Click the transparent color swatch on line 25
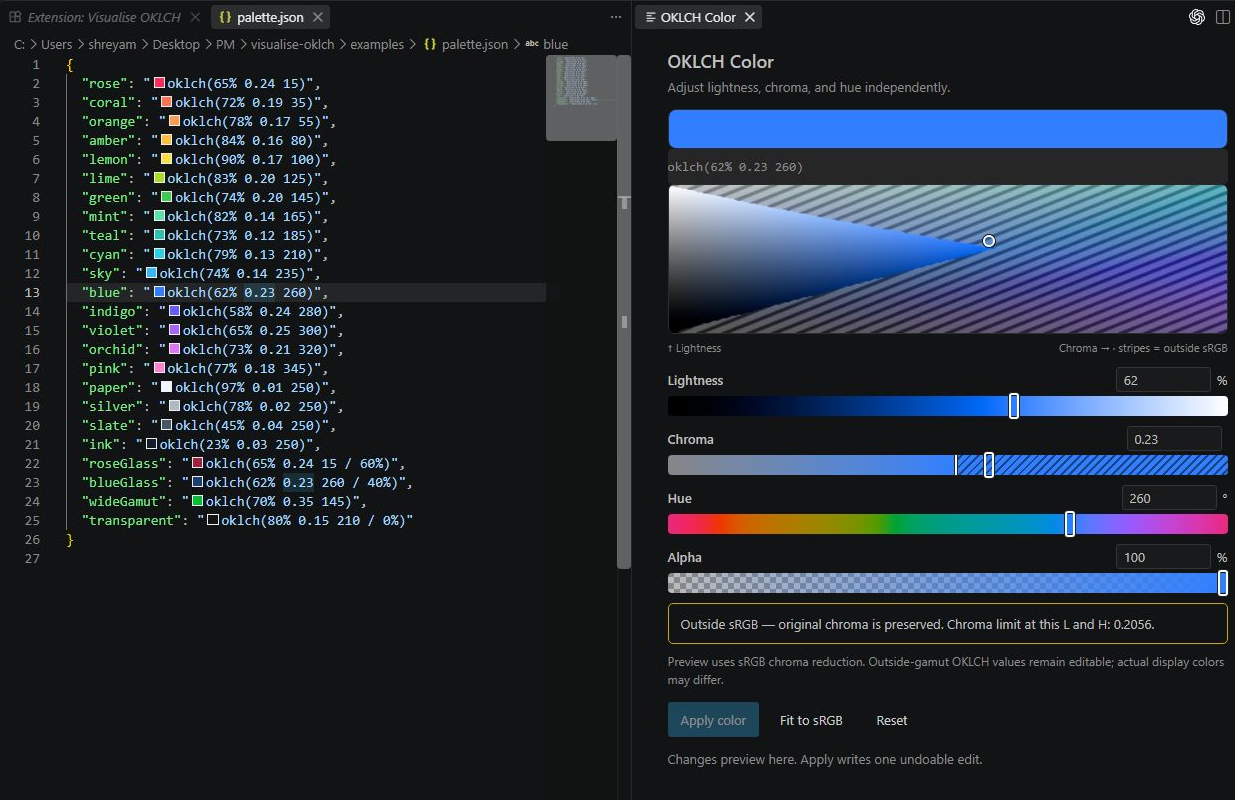The height and width of the screenshot is (800, 1235). click(x=213, y=520)
